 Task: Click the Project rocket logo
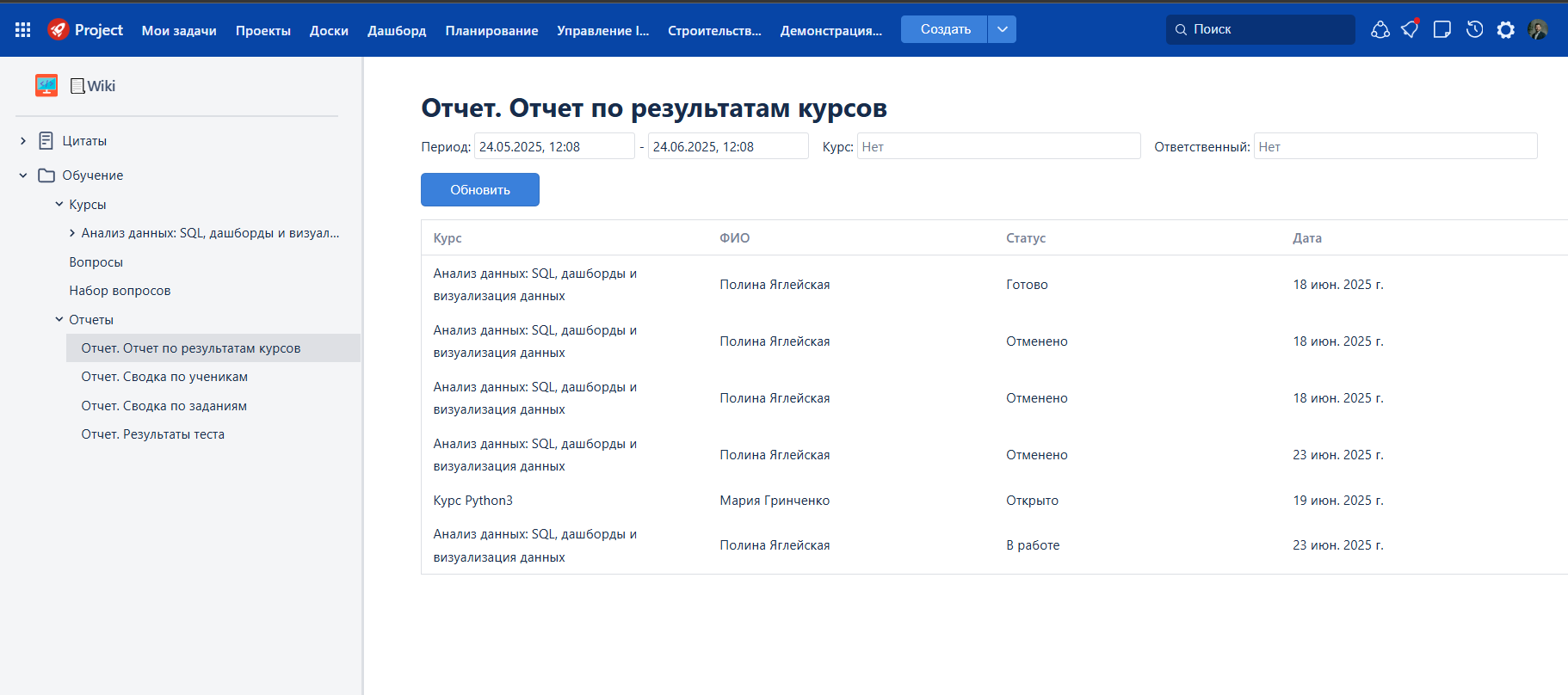click(x=59, y=29)
